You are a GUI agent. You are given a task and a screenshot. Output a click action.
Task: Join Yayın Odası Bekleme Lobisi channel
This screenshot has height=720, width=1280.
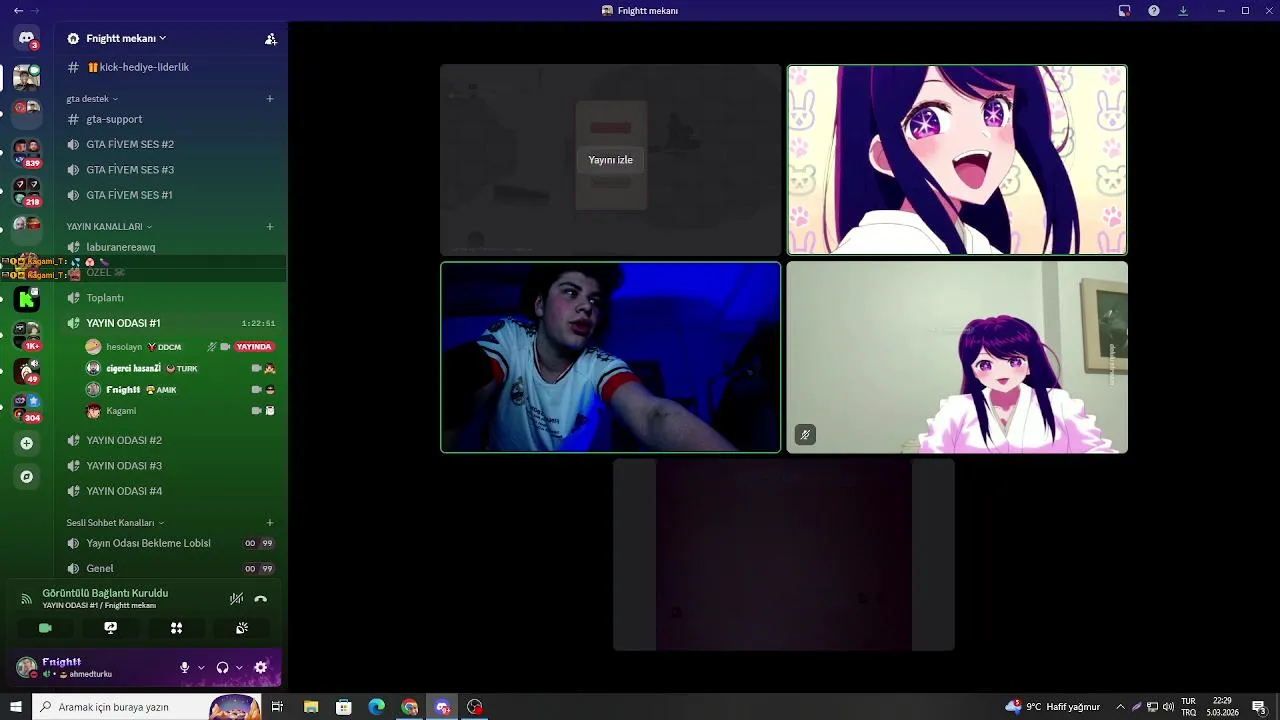click(x=170, y=543)
